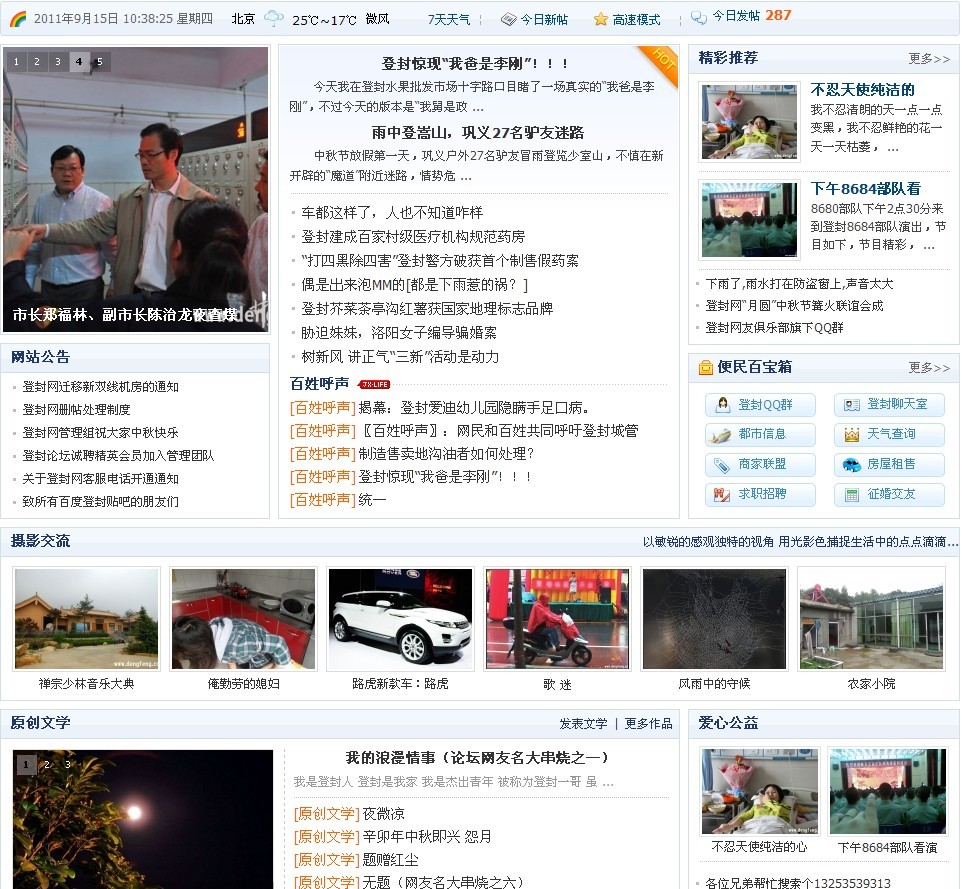Open headline 雨中登嵩山,巩义27名驴友迷路
The image size is (962, 889).
tap(477, 133)
